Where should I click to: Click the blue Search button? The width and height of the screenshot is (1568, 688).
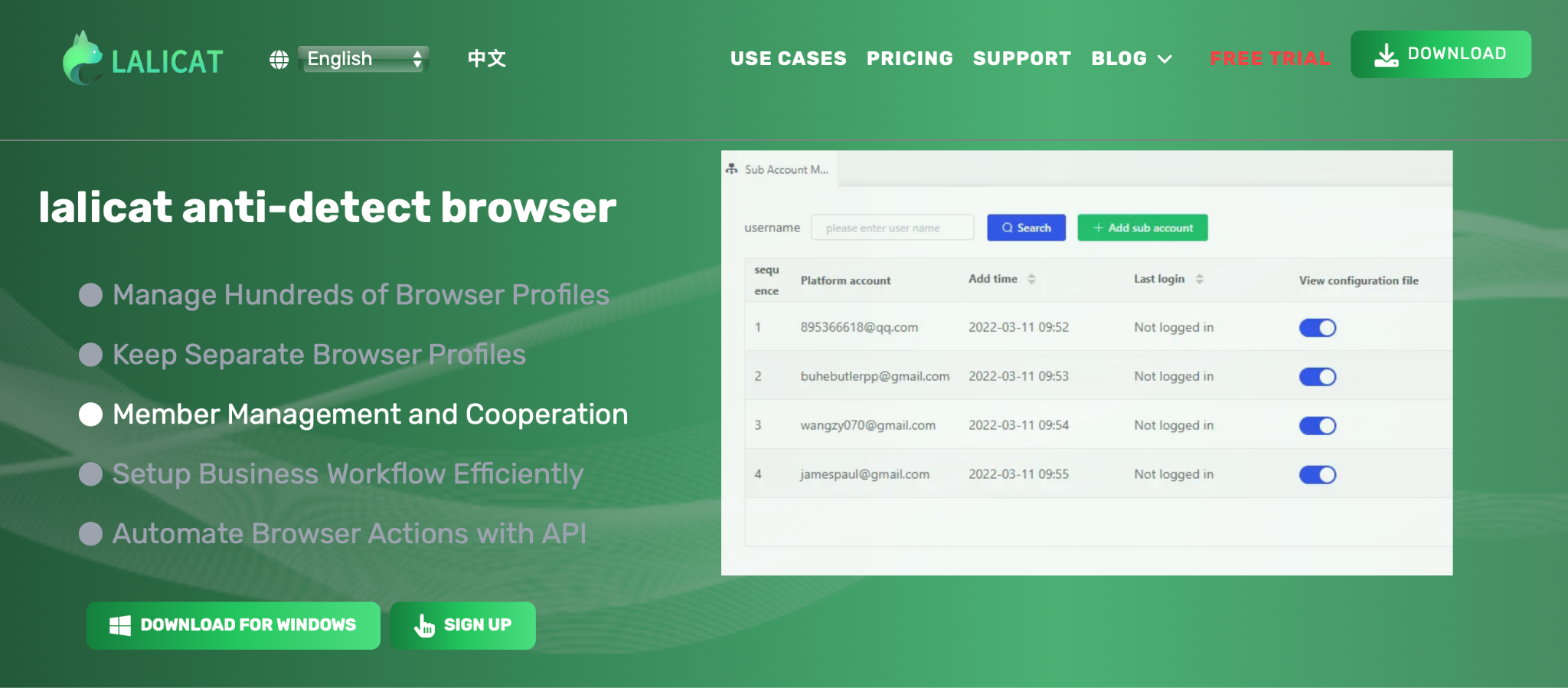click(x=1026, y=228)
